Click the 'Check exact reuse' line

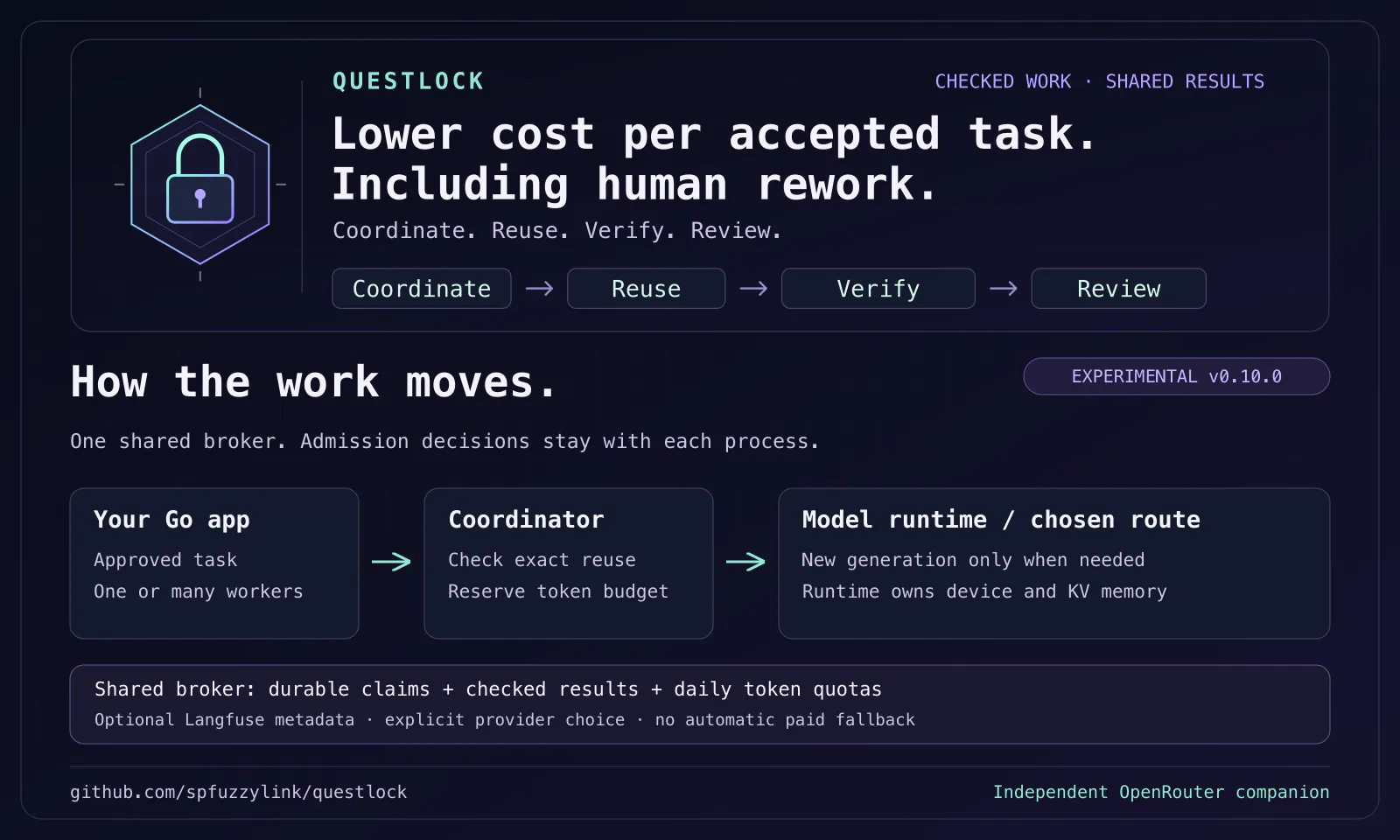click(542, 560)
